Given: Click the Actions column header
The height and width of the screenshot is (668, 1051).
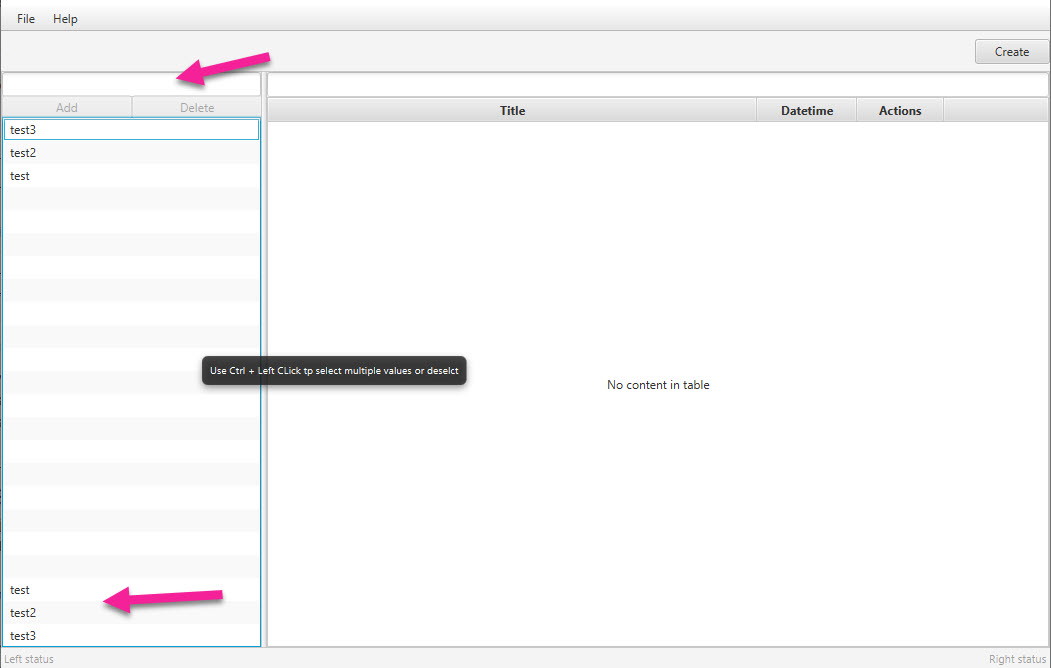Looking at the screenshot, I should [898, 110].
